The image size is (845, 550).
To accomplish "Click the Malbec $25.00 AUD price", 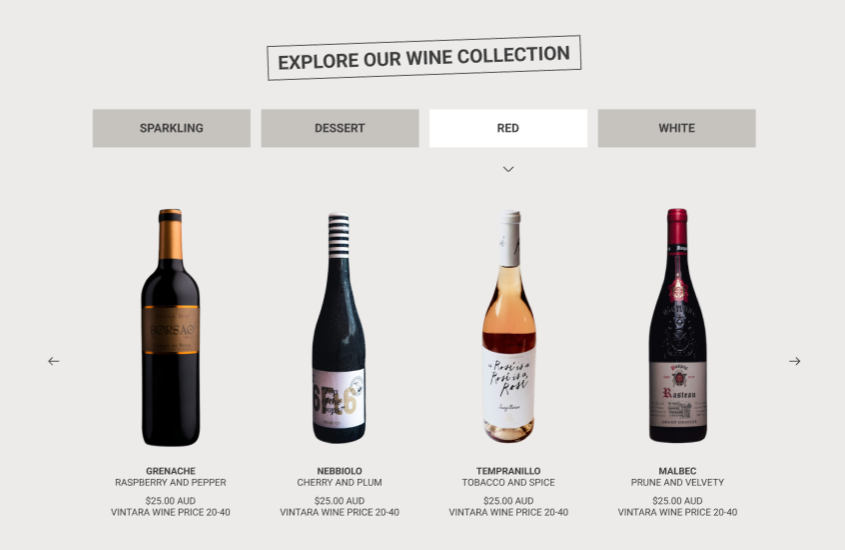I will pos(677,501).
